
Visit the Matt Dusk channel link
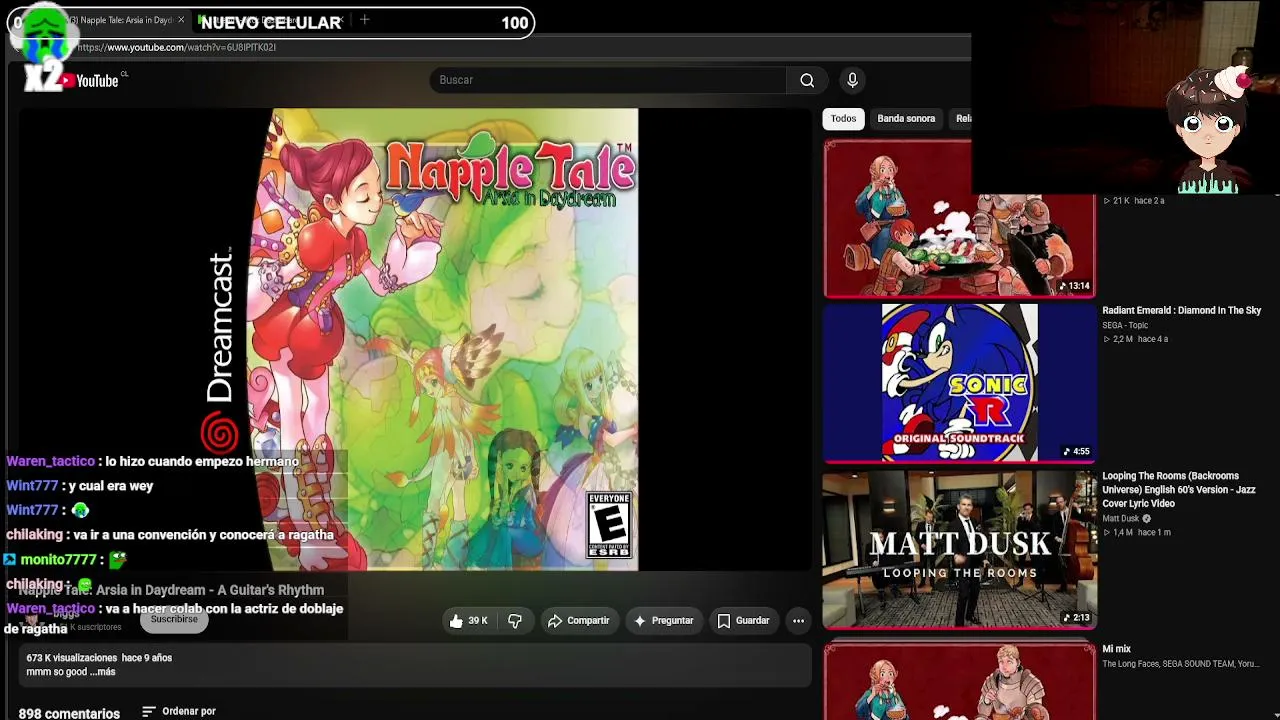pyautogui.click(x=1121, y=519)
